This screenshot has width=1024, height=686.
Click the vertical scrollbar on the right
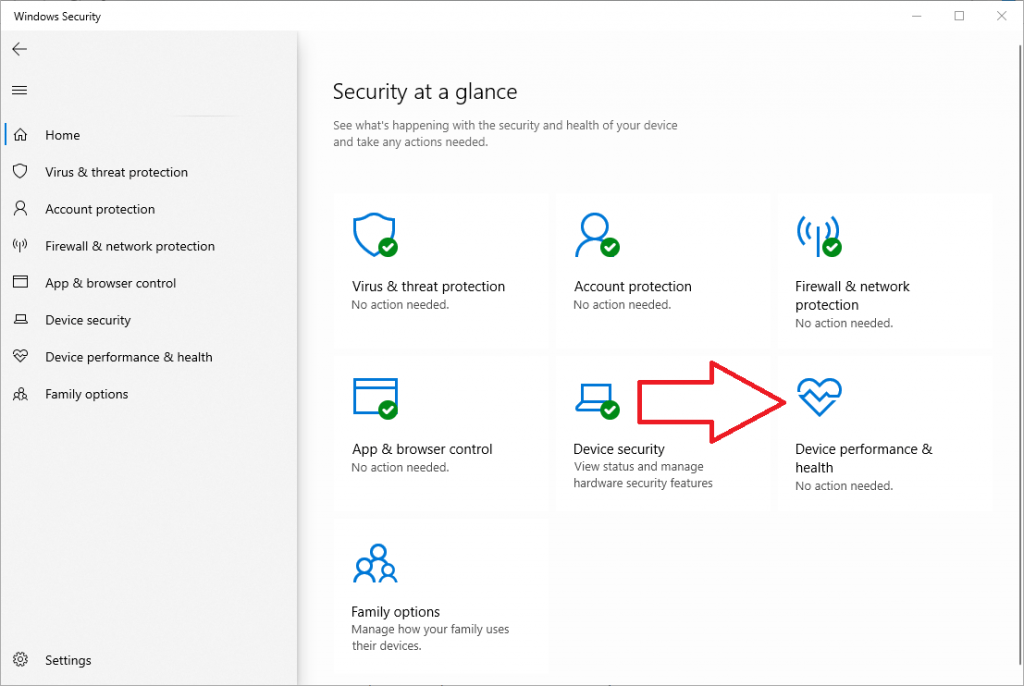1019,356
